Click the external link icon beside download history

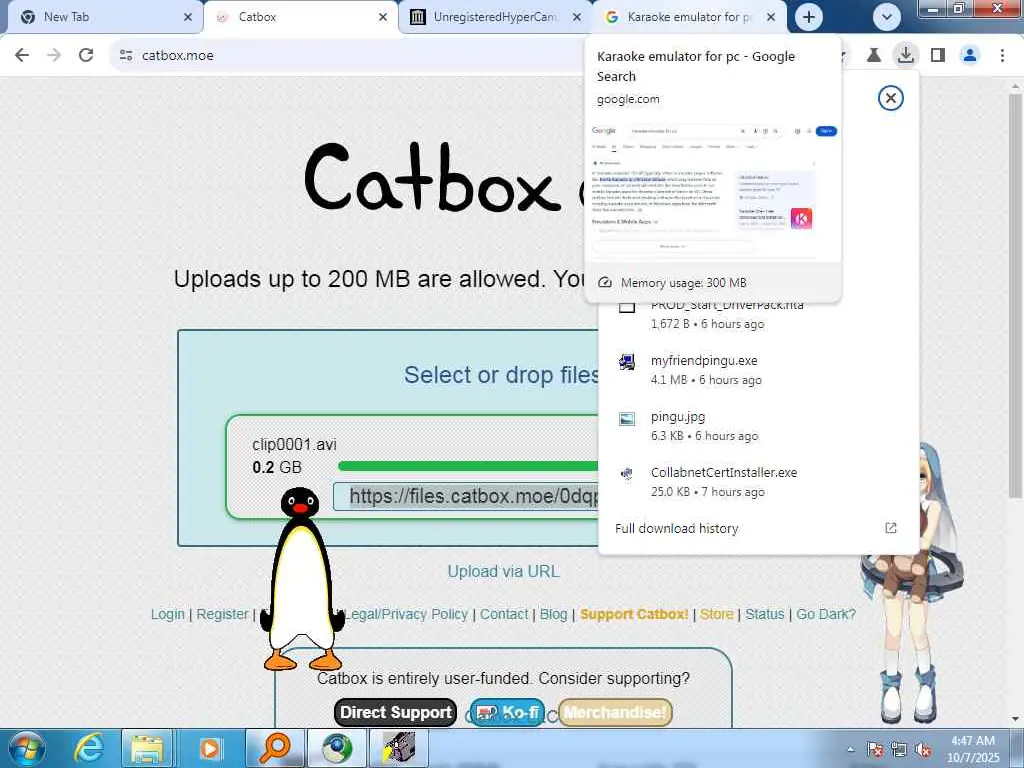tap(891, 528)
